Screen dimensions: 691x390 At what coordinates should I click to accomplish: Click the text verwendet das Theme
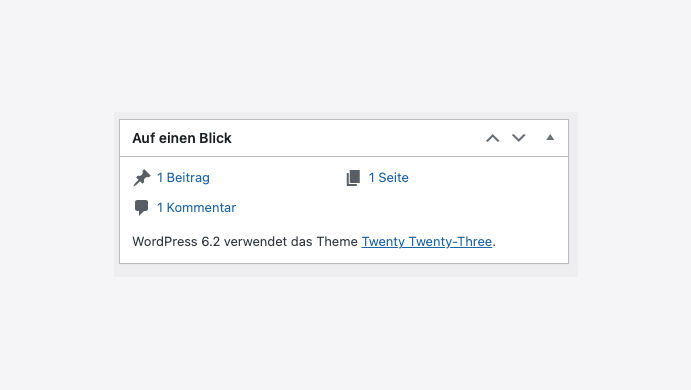[x=291, y=241]
